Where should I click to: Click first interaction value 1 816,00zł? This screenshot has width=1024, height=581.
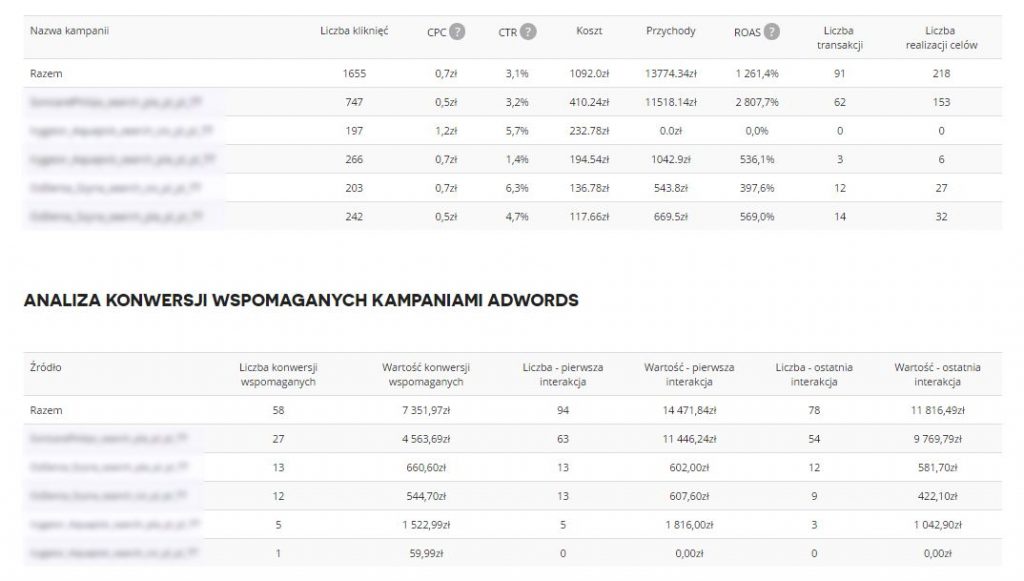[689, 526]
